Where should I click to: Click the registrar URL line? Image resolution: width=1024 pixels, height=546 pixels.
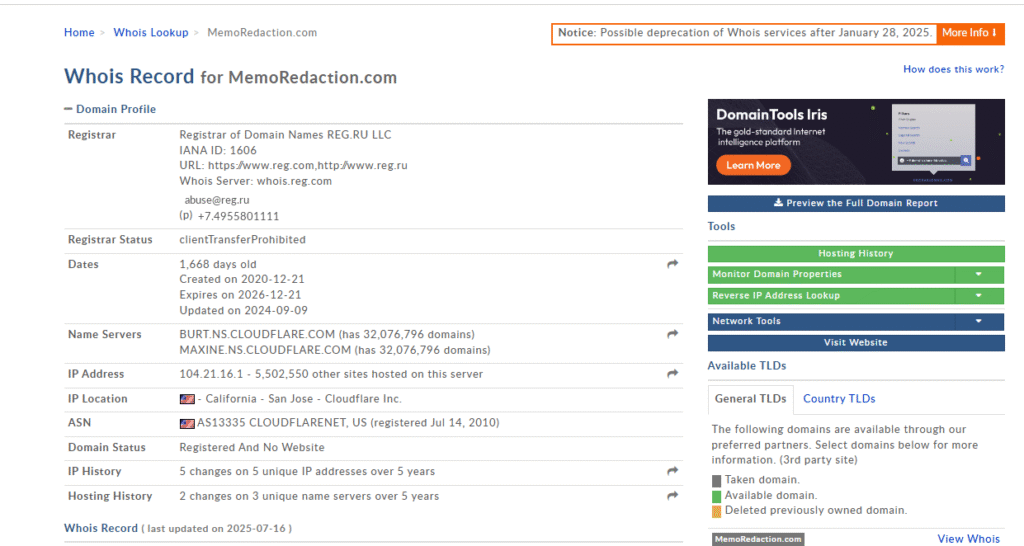[293, 166]
